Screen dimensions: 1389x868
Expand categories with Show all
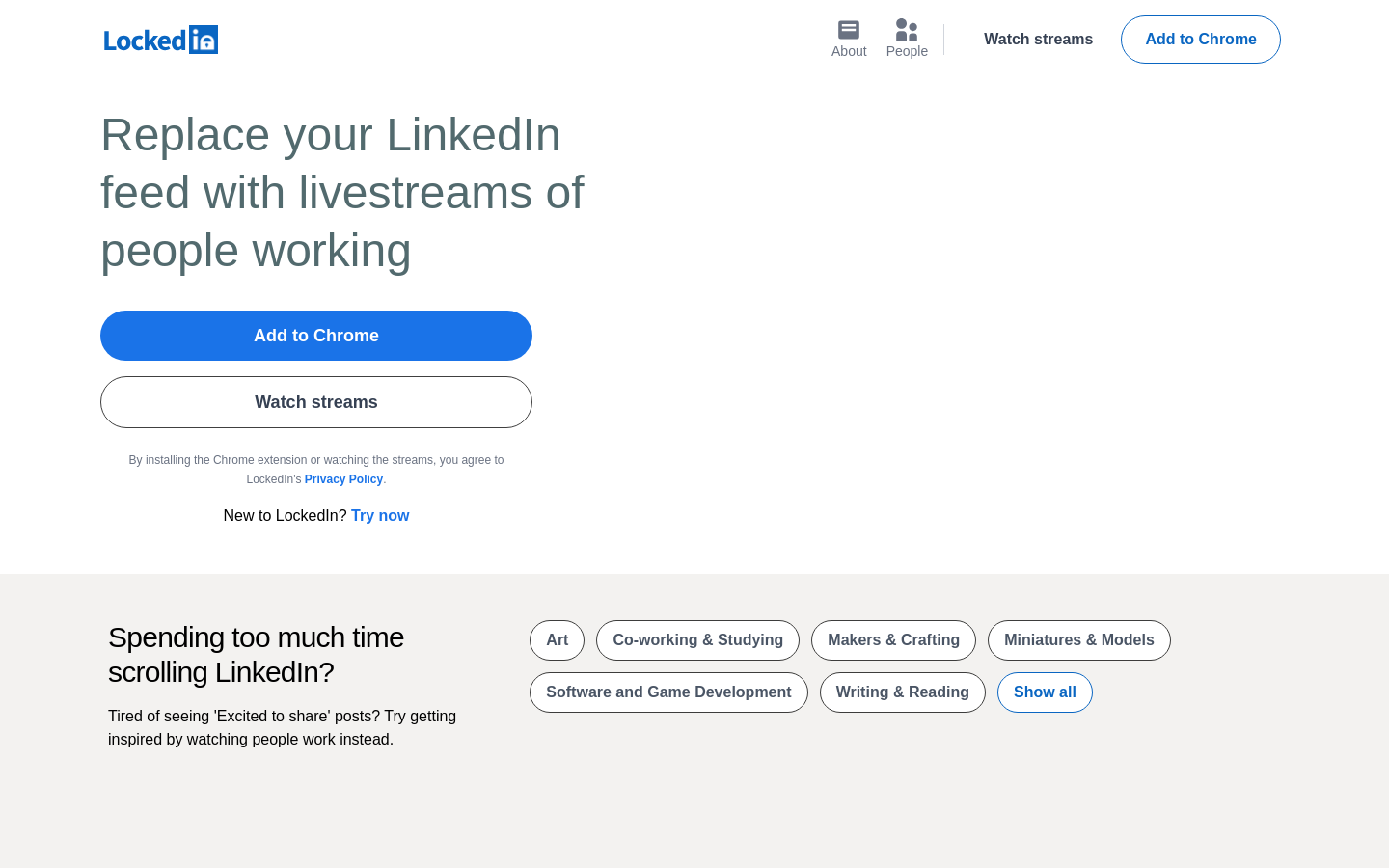pos(1045,692)
